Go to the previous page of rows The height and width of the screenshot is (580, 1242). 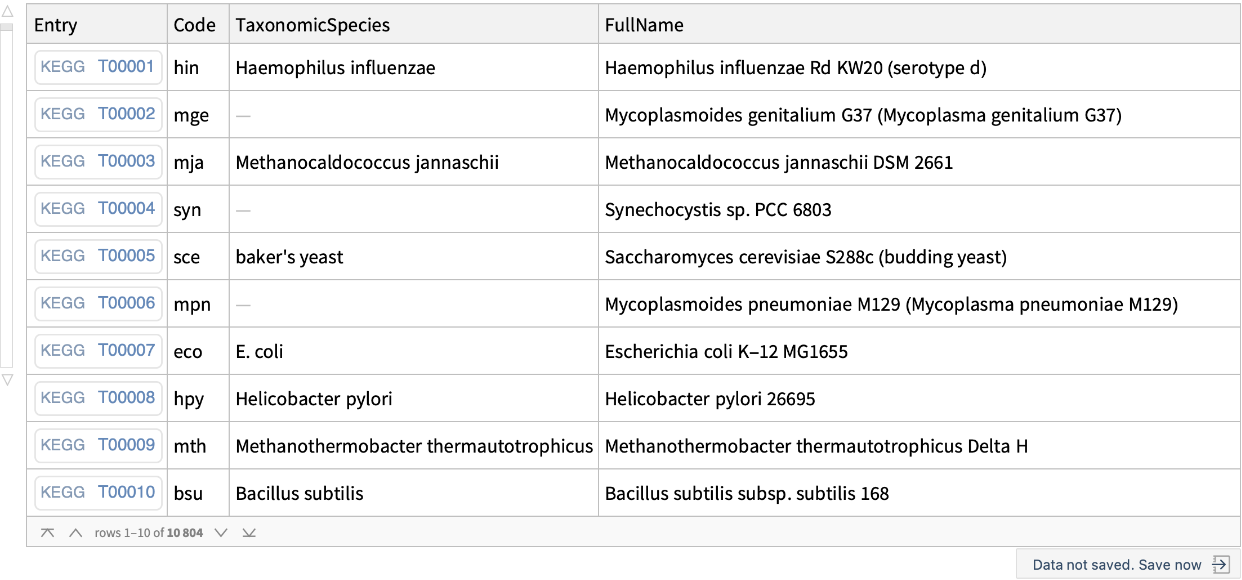[75, 533]
